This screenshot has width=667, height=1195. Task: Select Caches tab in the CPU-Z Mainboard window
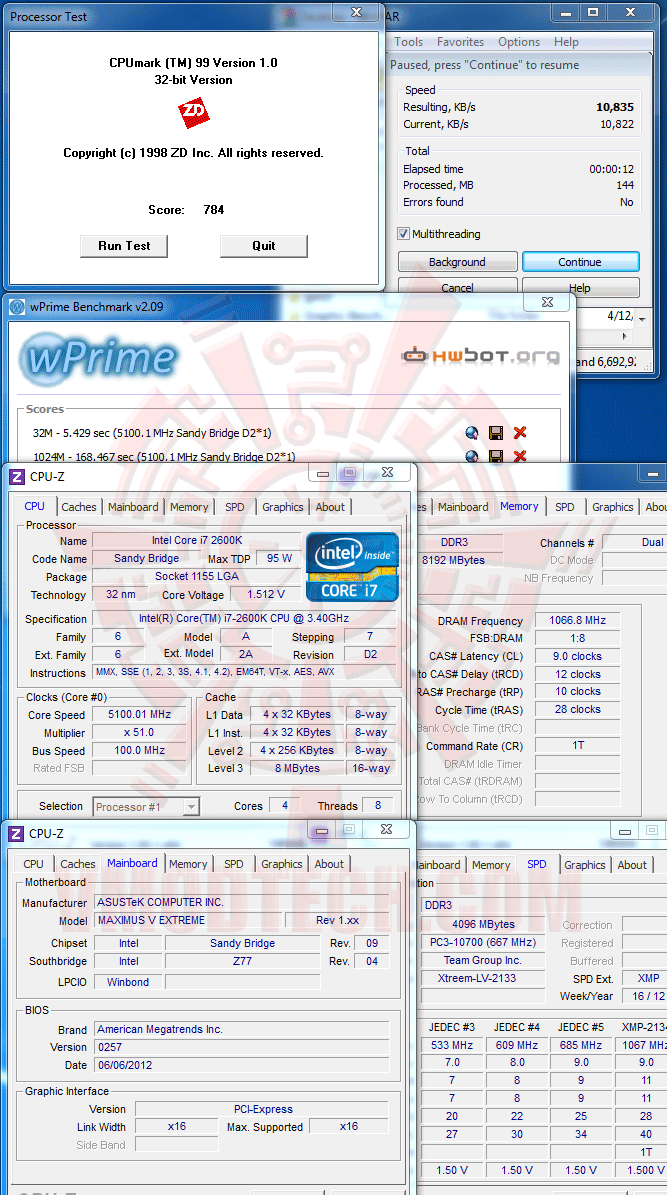(78, 863)
